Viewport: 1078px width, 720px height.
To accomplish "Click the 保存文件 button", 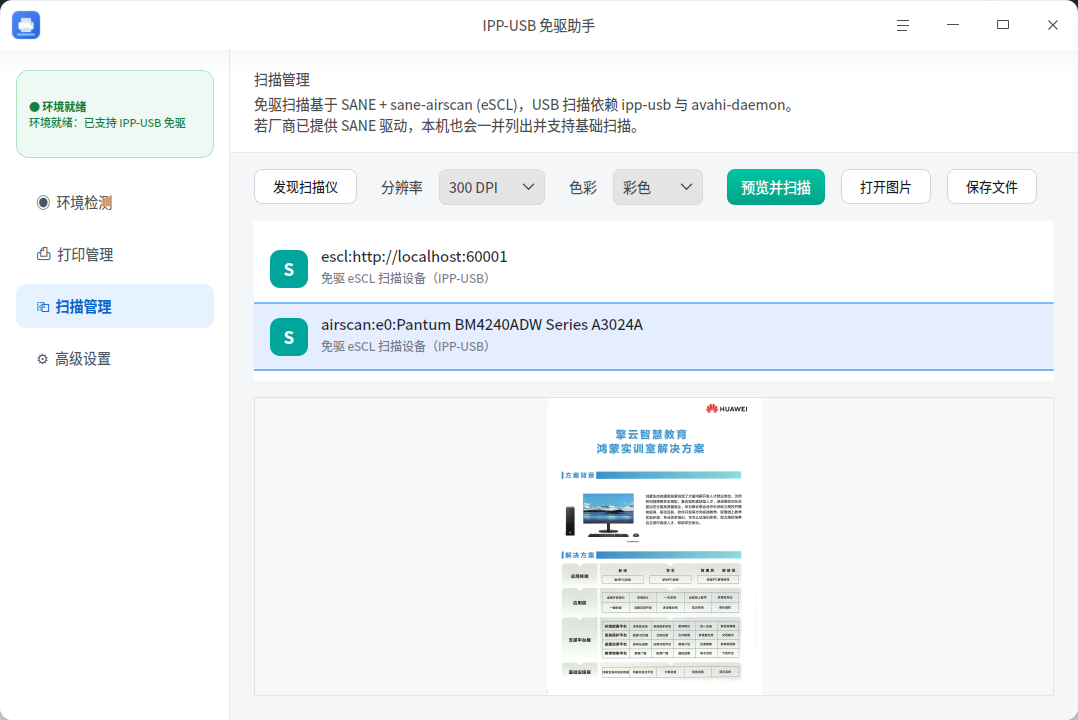I will (x=991, y=187).
